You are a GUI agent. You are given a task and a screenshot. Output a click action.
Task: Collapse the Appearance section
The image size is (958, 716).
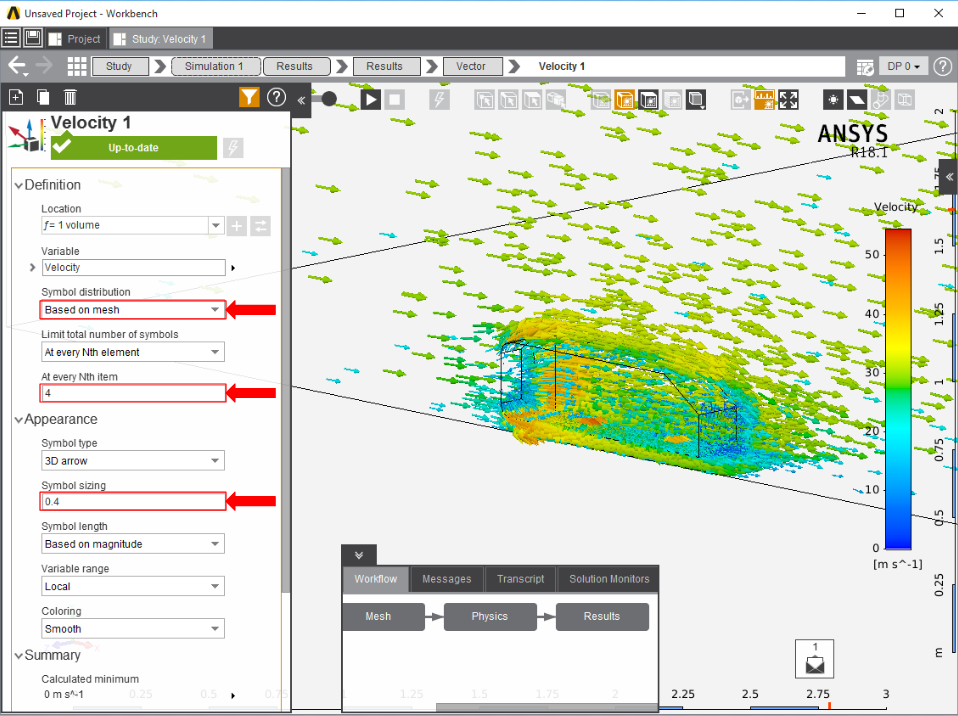[x=18, y=420]
